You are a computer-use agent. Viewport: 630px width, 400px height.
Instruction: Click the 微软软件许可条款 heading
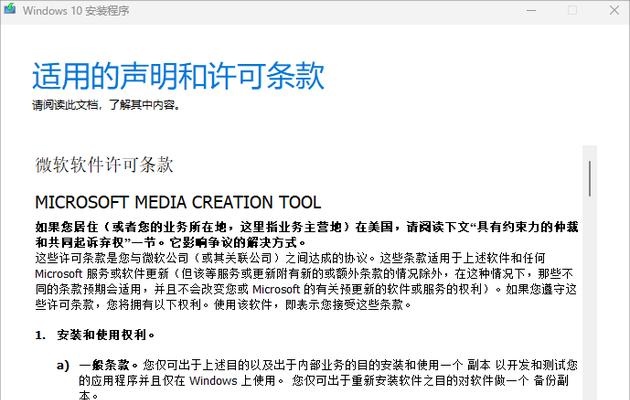pos(104,165)
